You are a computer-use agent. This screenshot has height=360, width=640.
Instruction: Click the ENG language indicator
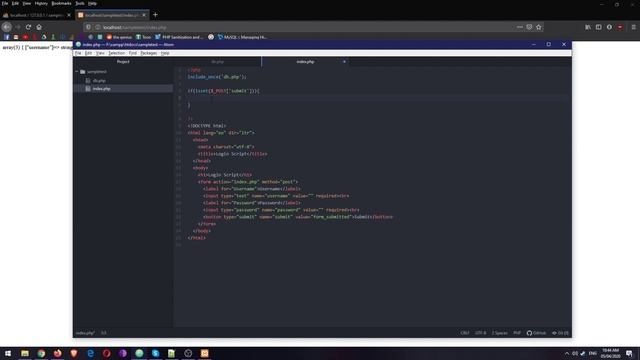click(x=593, y=353)
